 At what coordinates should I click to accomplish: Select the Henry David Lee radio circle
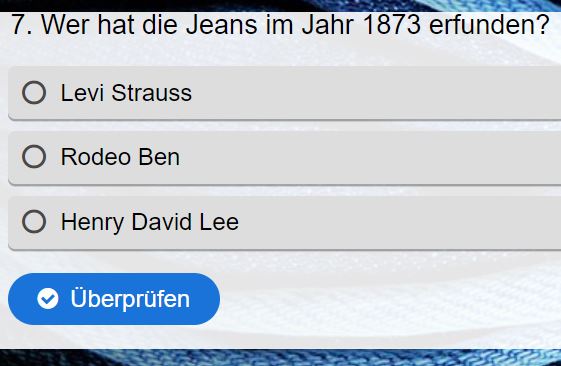click(34, 221)
